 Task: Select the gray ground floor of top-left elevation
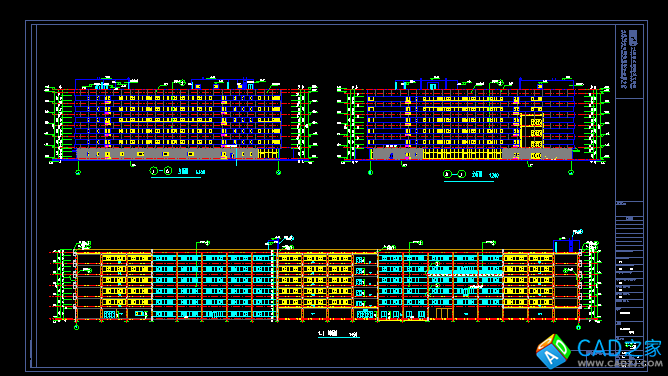pyautogui.click(x=167, y=154)
